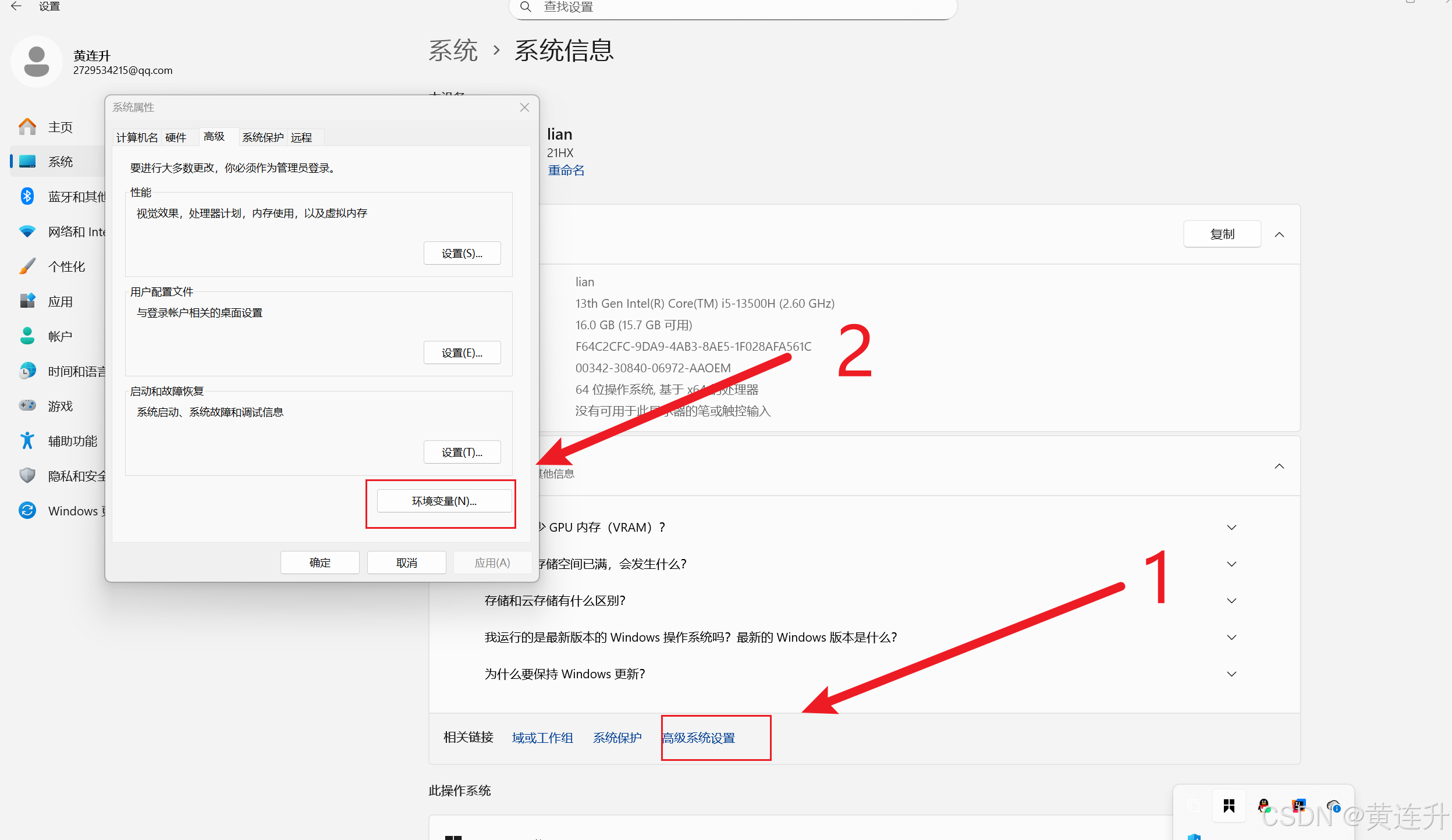The height and width of the screenshot is (840, 1452).
Task: Open the 辅助功能 accessibility icon
Action: [x=27, y=440]
